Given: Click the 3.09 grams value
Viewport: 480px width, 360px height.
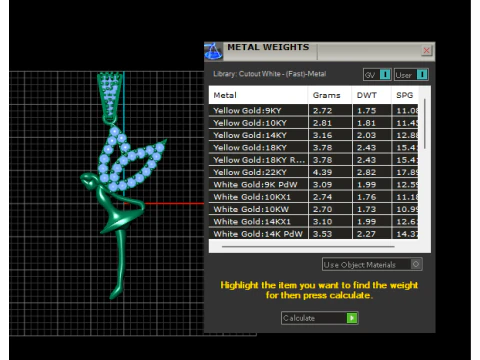Looking at the screenshot, I should click(322, 185).
